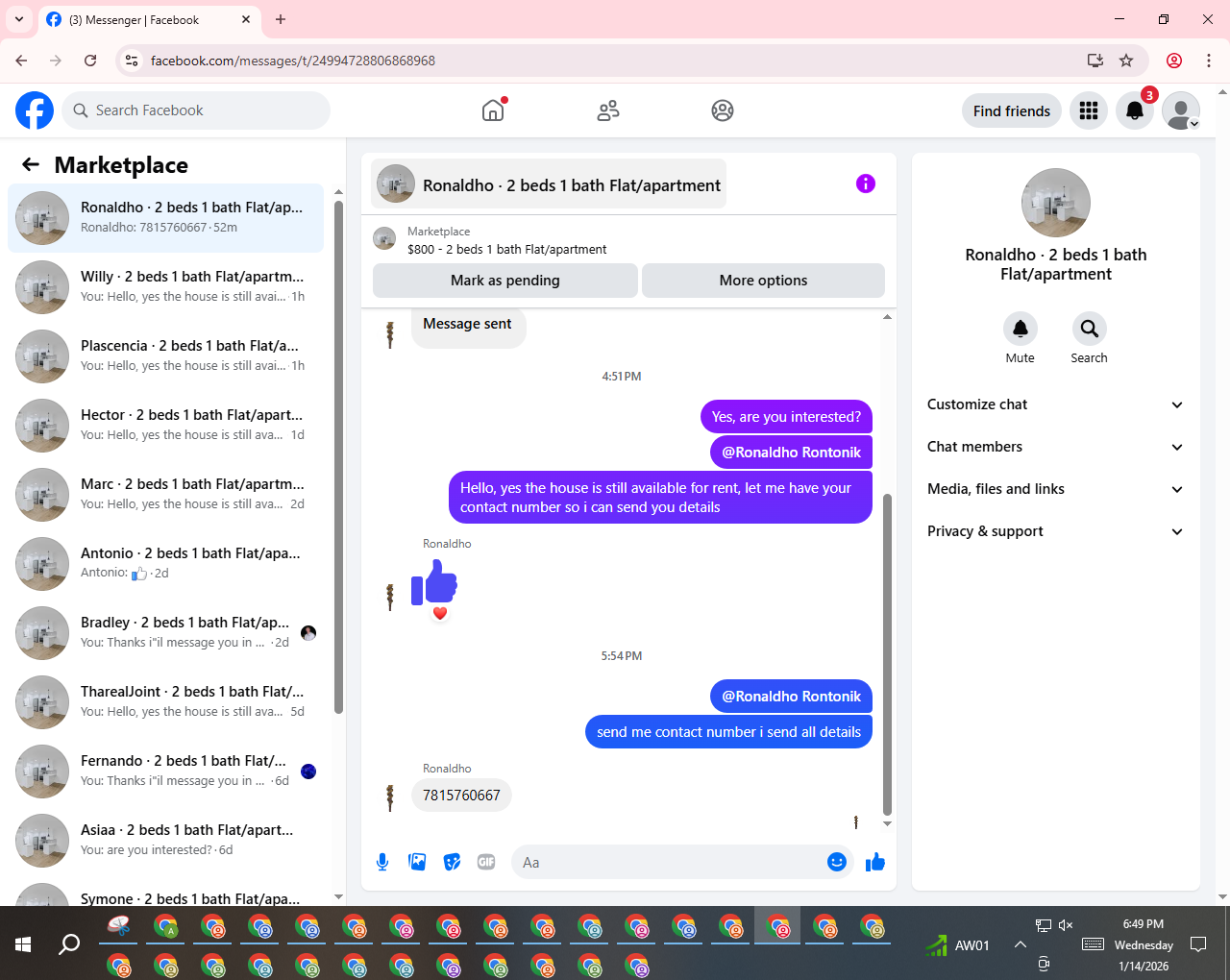Open the Facebook logo home link
Image resolution: width=1230 pixels, height=980 pixels.
pos(35,110)
